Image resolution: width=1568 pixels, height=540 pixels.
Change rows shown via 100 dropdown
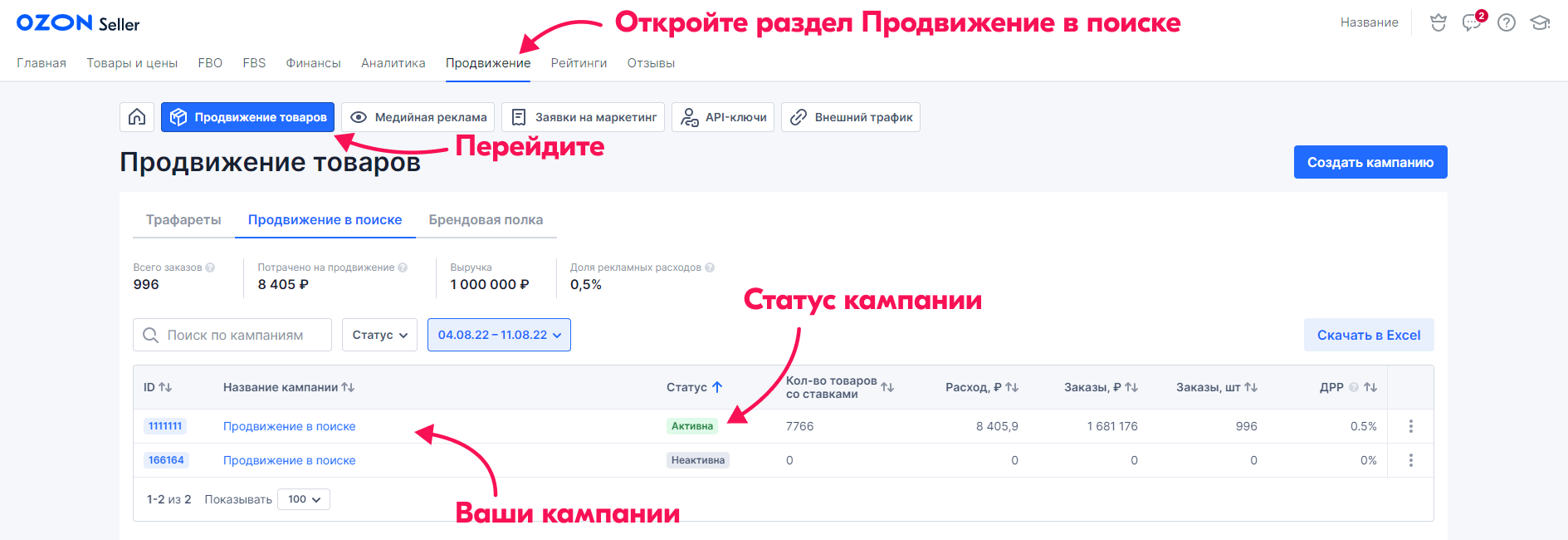pos(304,499)
